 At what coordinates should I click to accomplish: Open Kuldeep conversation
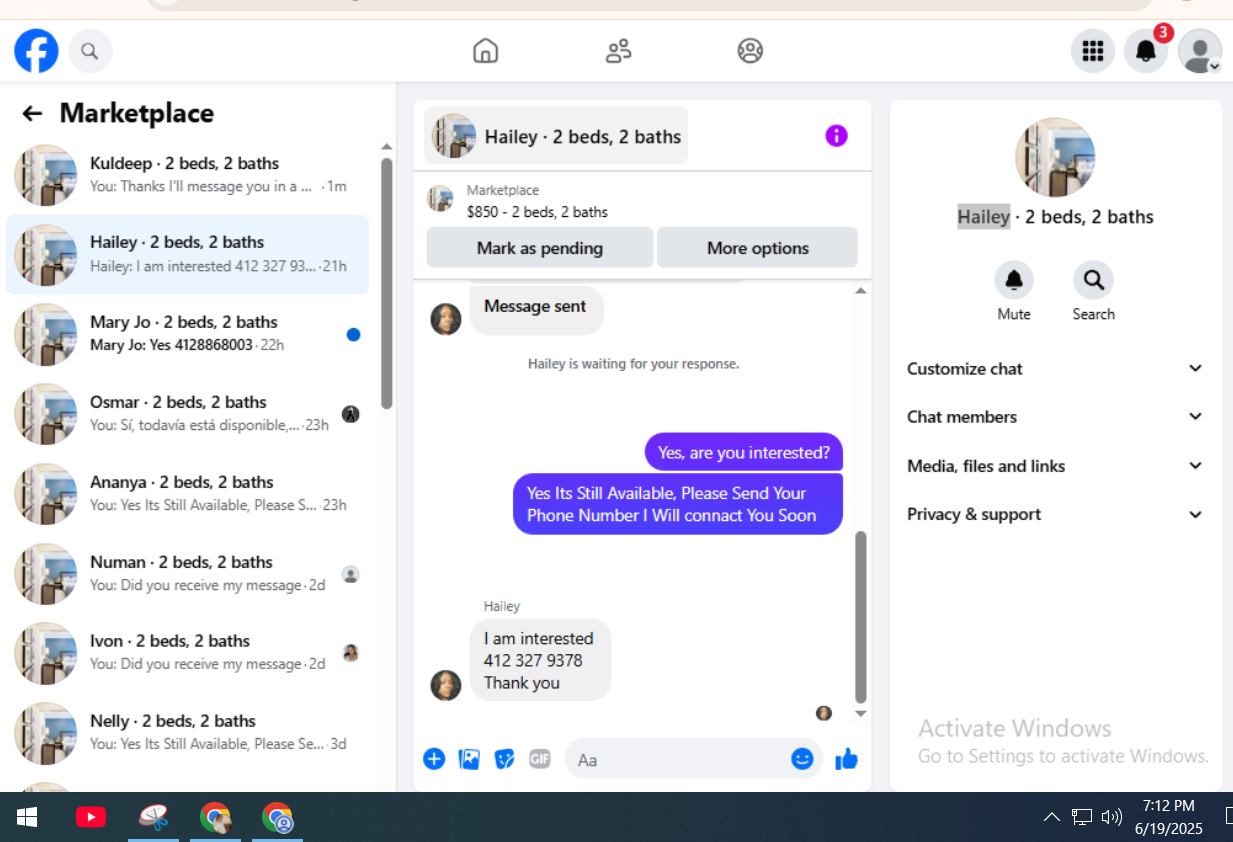point(188,175)
